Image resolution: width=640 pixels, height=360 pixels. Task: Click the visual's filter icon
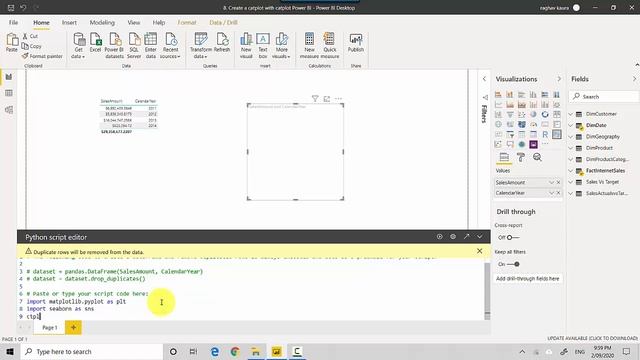point(315,98)
